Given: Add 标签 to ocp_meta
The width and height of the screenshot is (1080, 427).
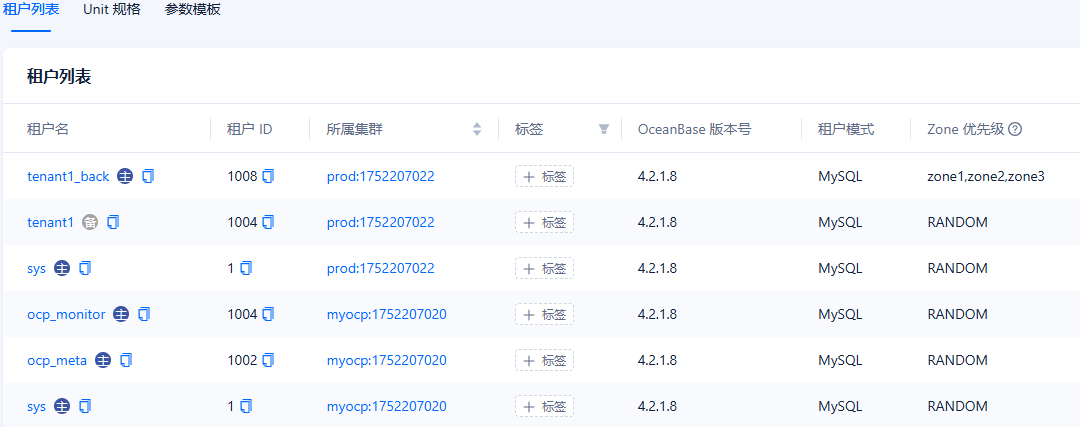Looking at the screenshot, I should 544,360.
